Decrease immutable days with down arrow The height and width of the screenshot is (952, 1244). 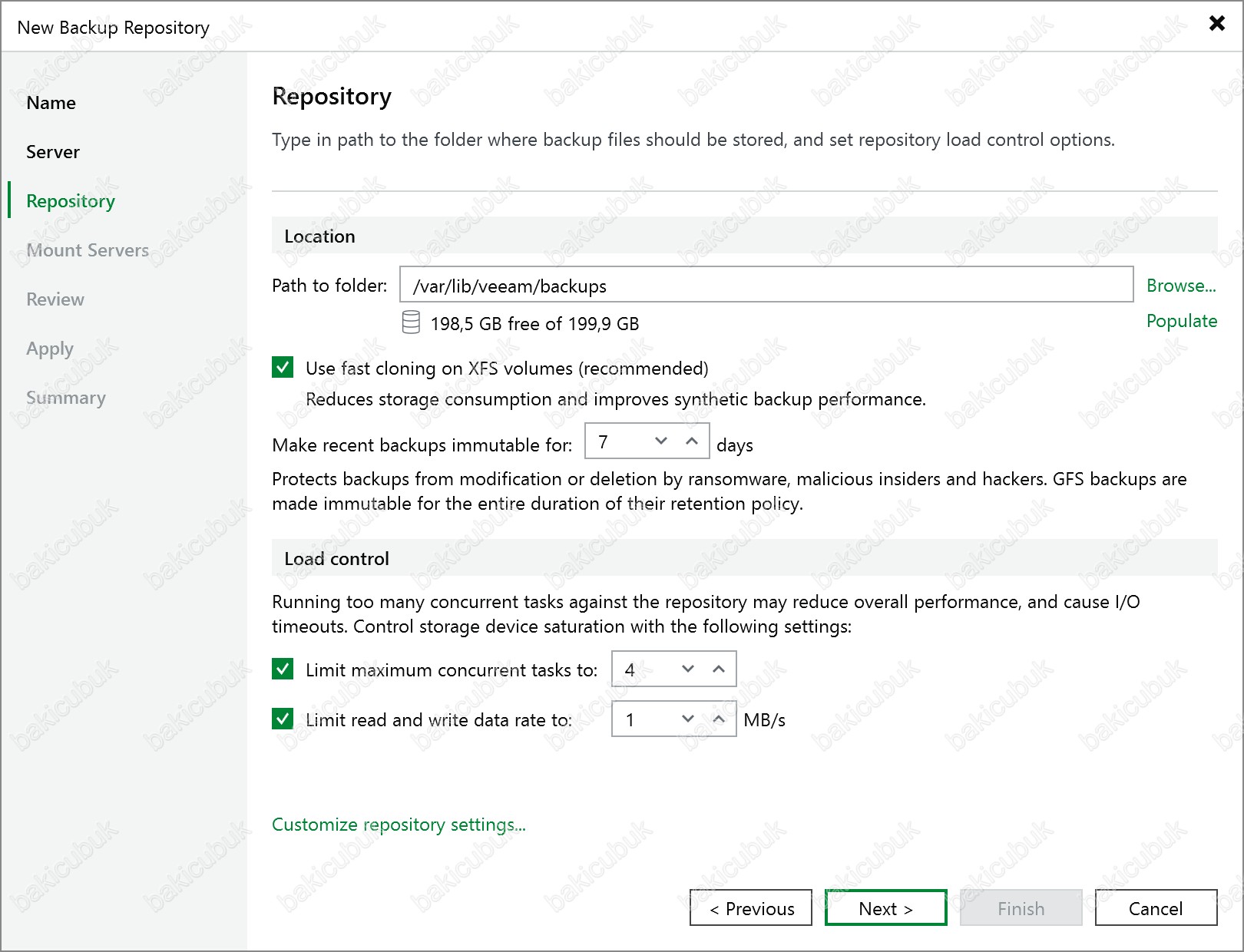tap(661, 441)
